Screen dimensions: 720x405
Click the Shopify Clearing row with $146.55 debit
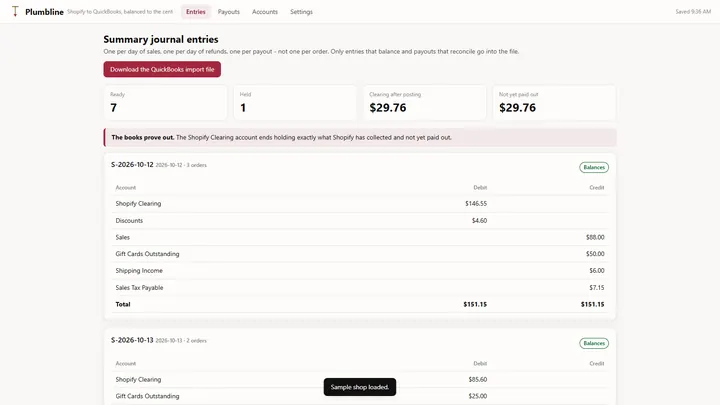pos(360,204)
